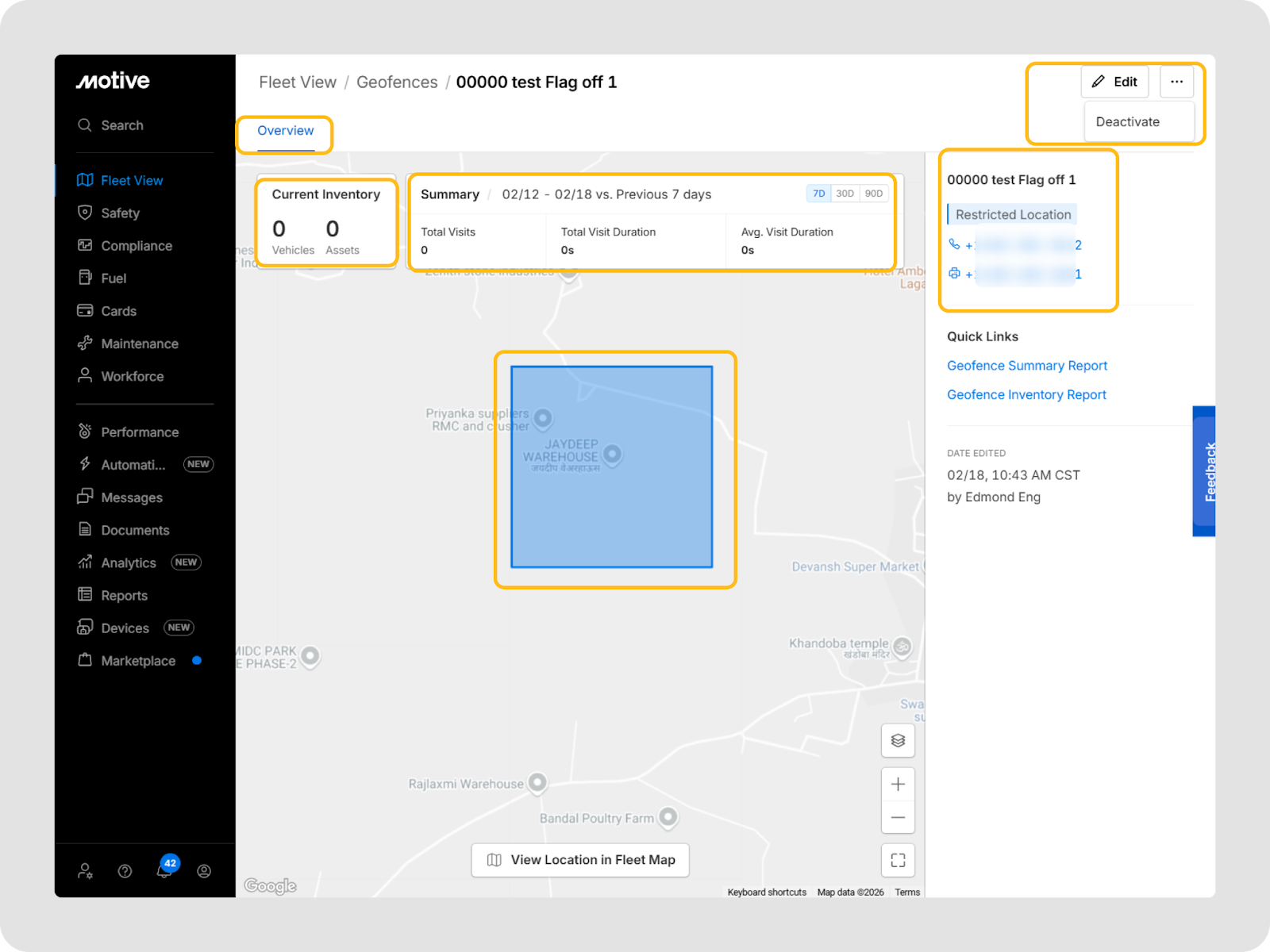Select the 7D summary range
This screenshot has width=1270, height=952.
[818, 194]
